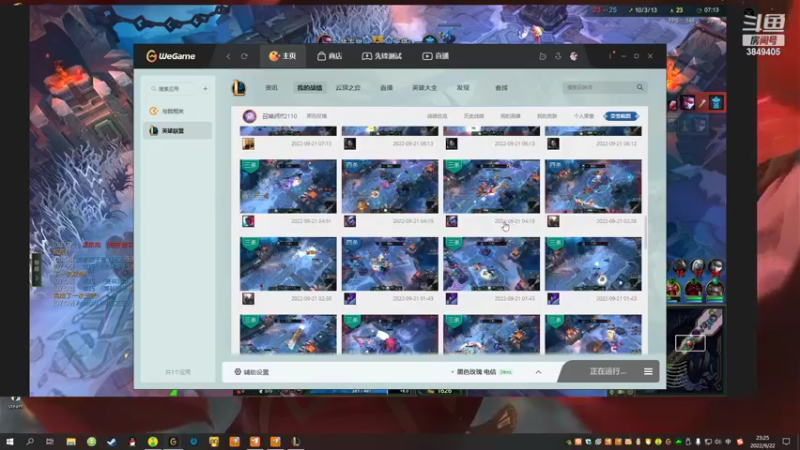Click champion icon beside 07:13 timestamp
The image size is (800, 450).
(248, 144)
